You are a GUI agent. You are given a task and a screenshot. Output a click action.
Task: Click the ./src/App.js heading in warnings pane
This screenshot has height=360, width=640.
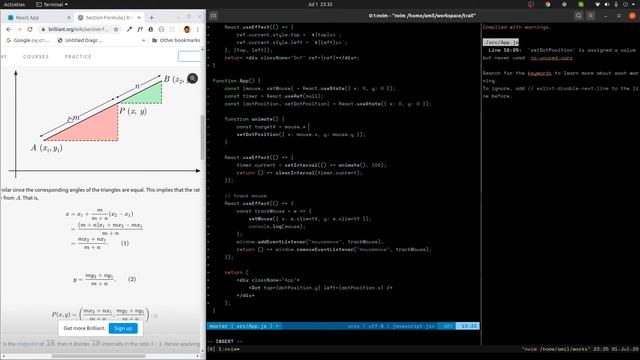click(501, 42)
